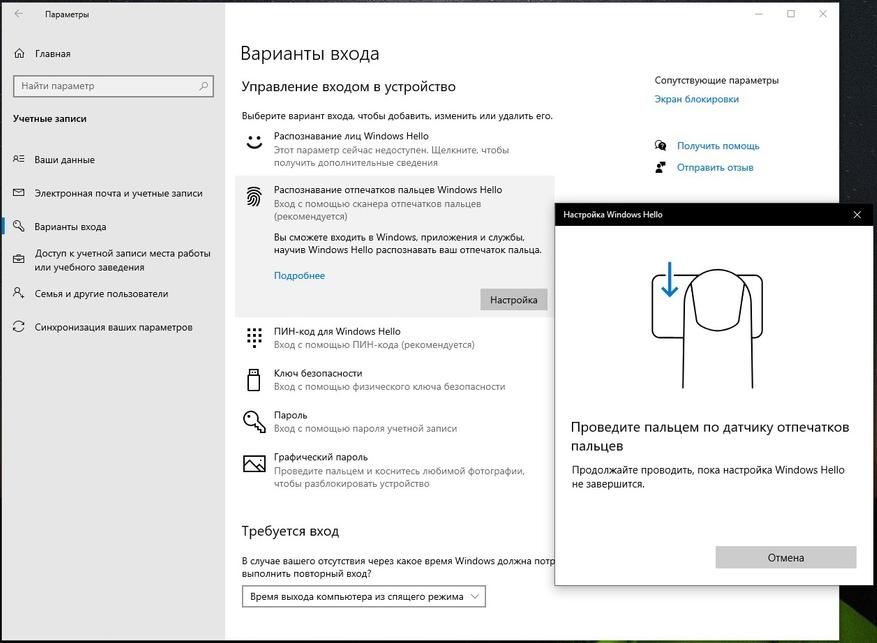The width and height of the screenshot is (877, 643).
Task: Click the PIN code keypad icon
Action: pos(254,338)
